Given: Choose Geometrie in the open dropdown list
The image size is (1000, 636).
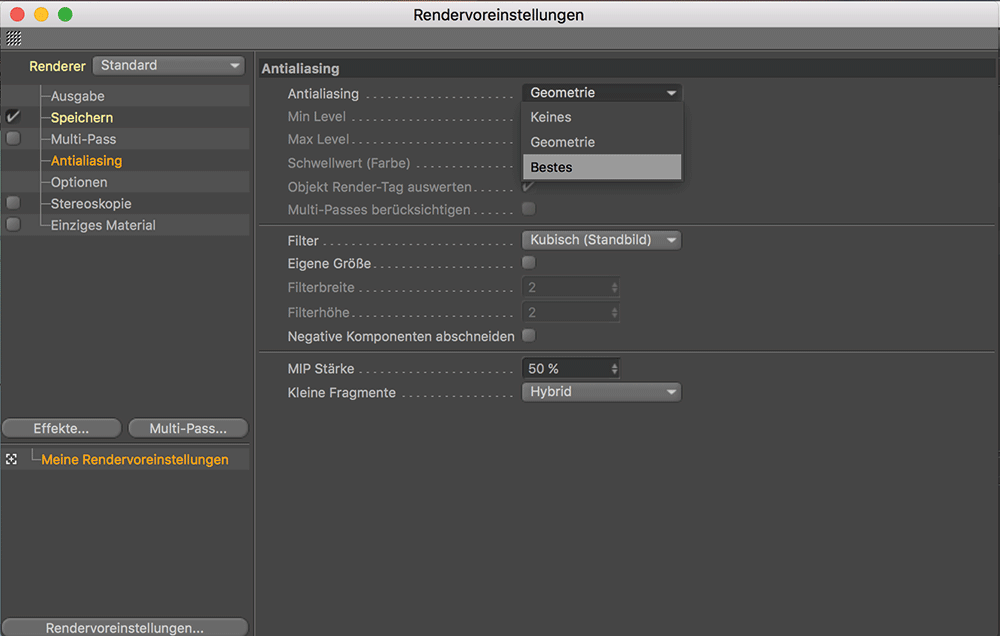Looking at the screenshot, I should pyautogui.click(x=601, y=142).
